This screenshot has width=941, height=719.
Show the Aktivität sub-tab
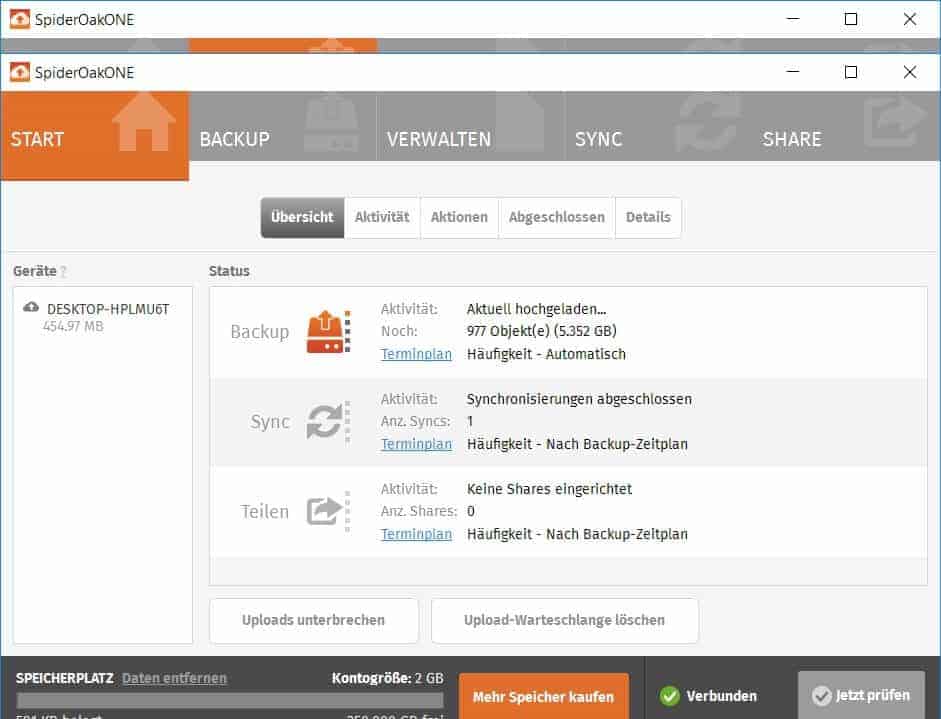pyautogui.click(x=382, y=217)
